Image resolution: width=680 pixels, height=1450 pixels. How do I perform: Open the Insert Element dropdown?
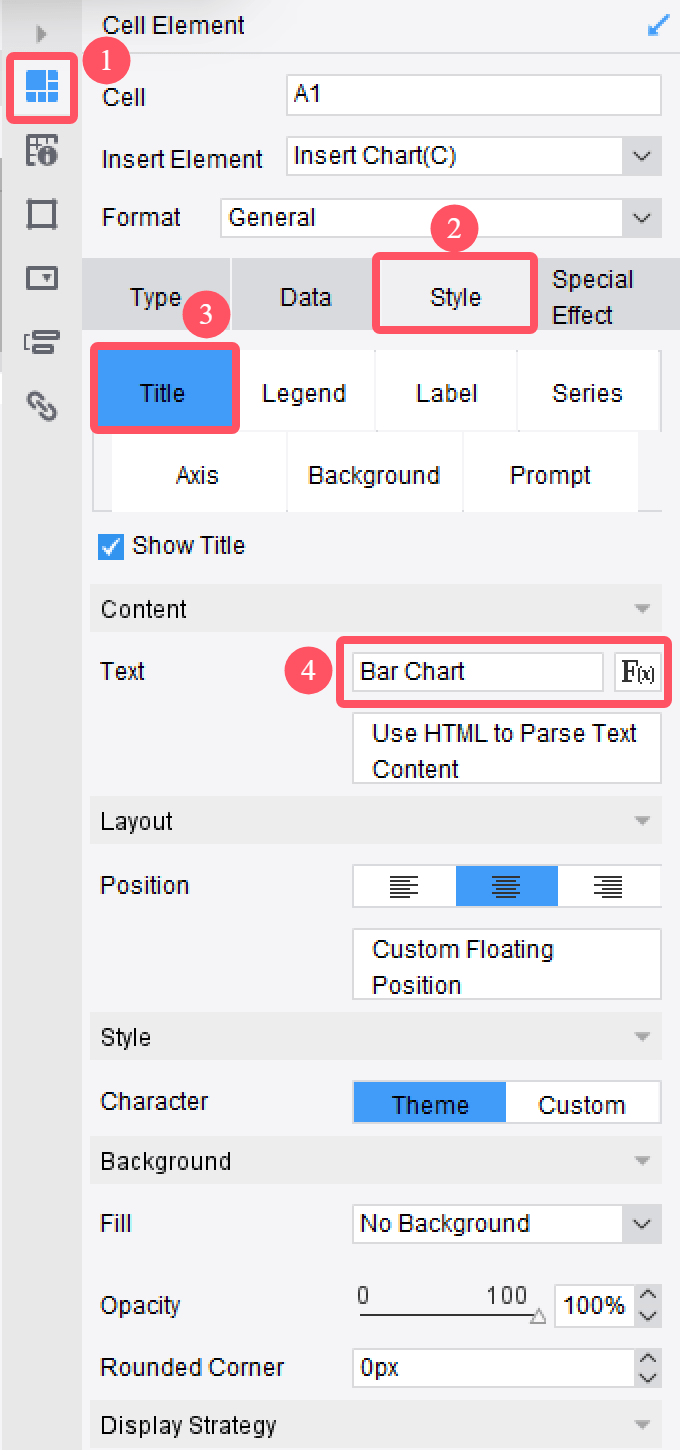click(641, 156)
